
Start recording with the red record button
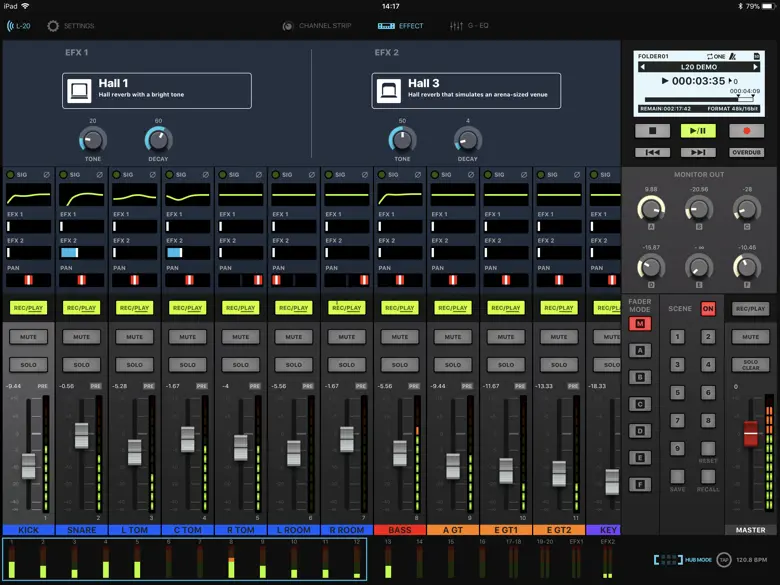point(746,131)
